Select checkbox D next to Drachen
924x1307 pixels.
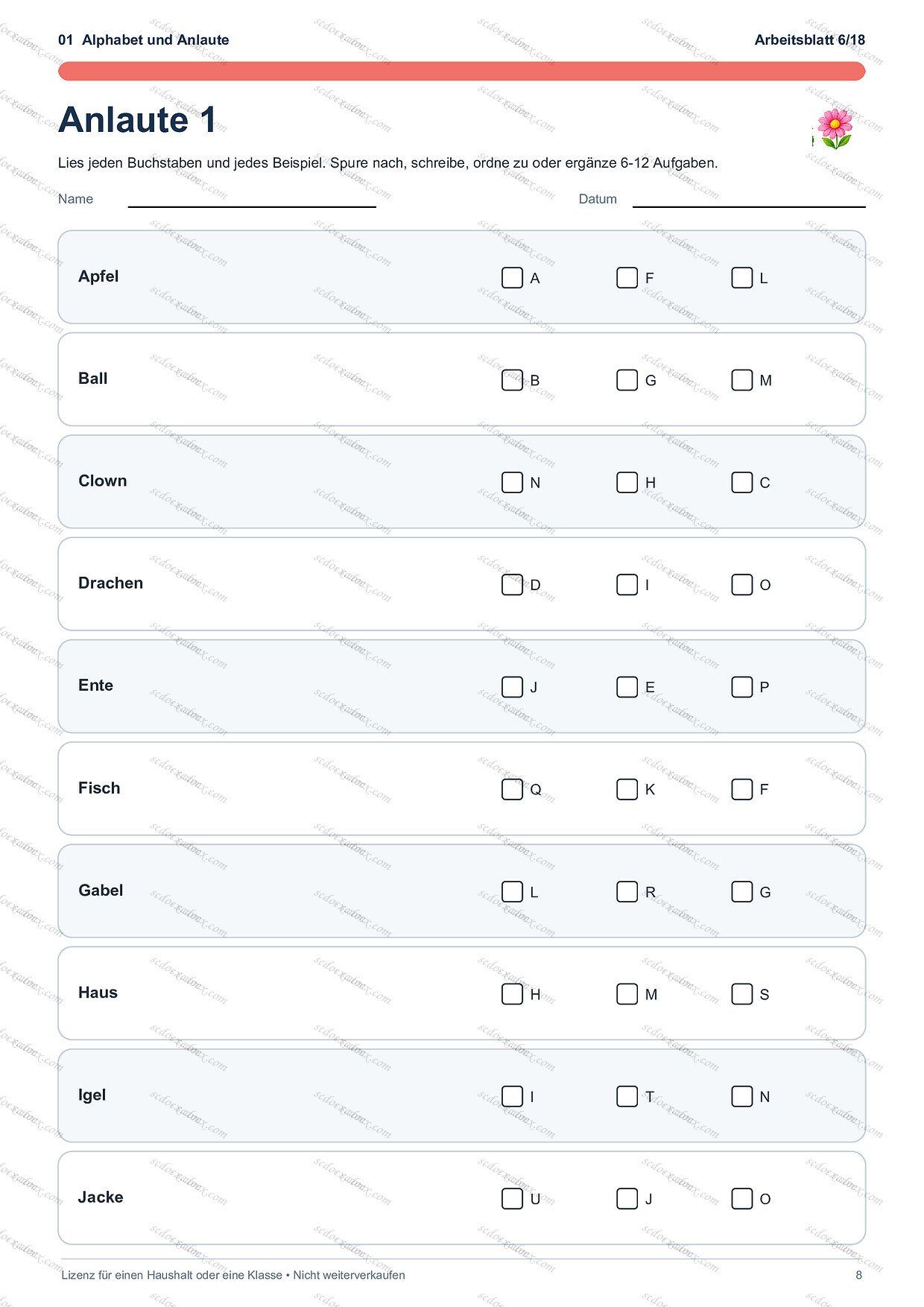[512, 584]
